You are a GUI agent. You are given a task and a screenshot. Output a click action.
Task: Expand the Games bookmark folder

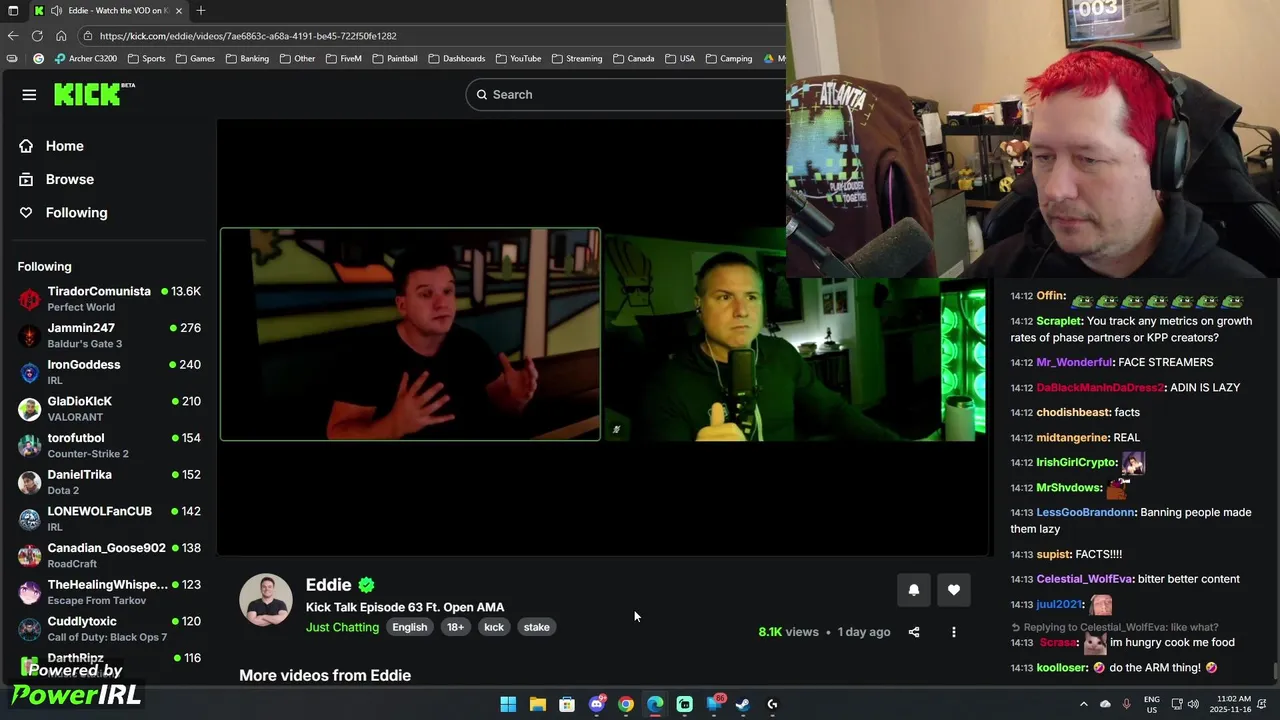click(x=195, y=58)
